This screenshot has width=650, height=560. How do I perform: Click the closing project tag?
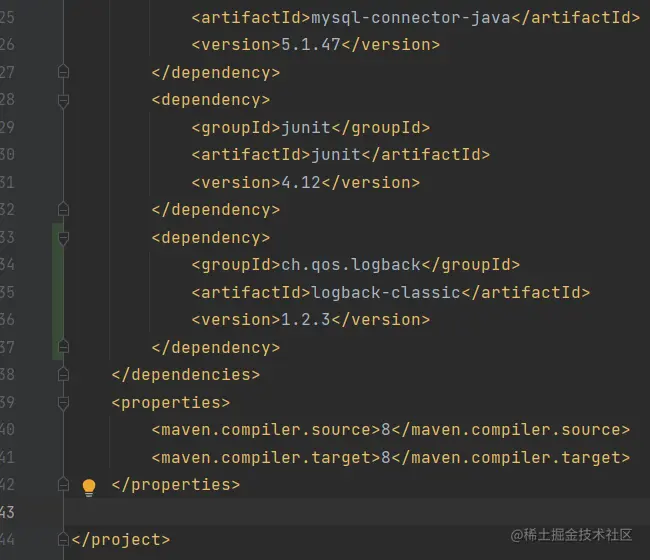tap(121, 540)
